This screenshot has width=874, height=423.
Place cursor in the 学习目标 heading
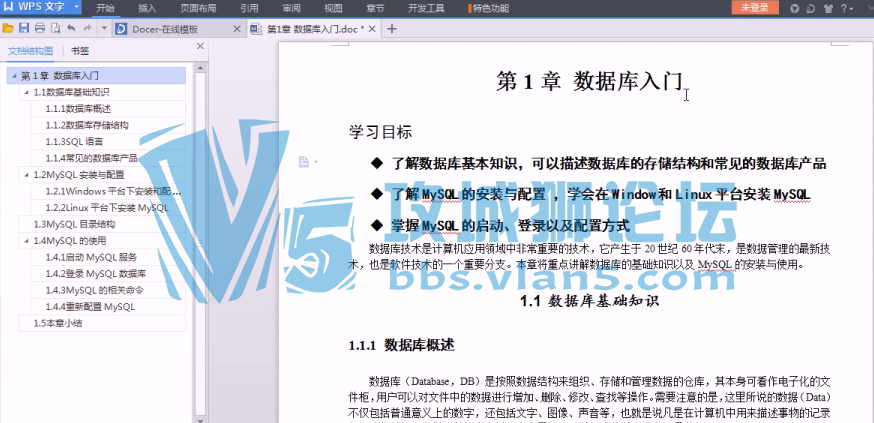point(380,132)
